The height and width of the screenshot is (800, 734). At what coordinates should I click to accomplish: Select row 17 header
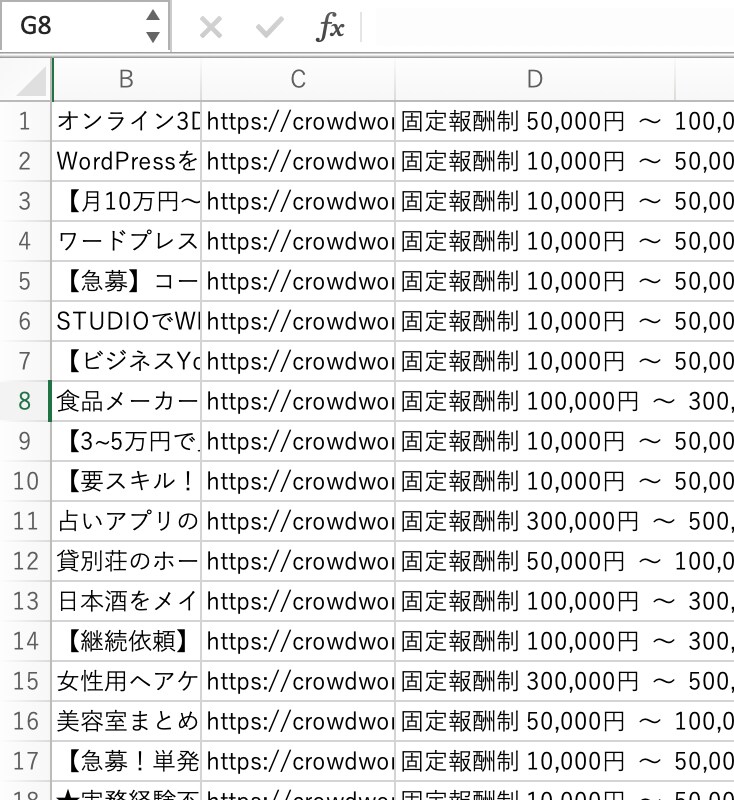coord(25,761)
